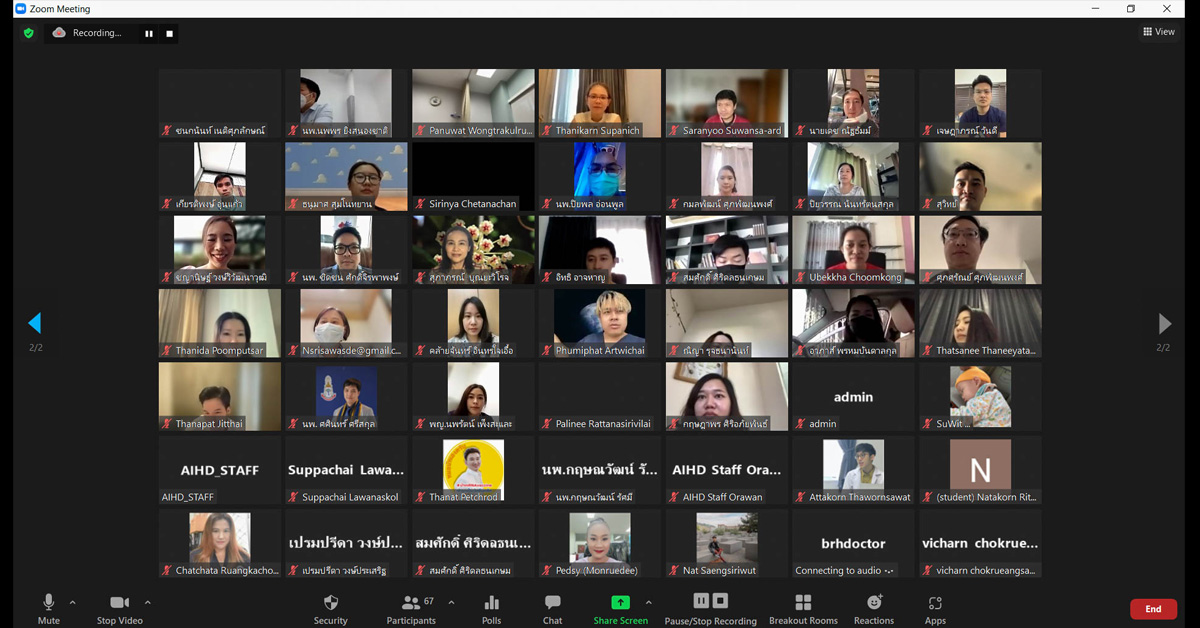Open the Apps icon
Image resolution: width=1200 pixels, height=628 pixels.
935,603
